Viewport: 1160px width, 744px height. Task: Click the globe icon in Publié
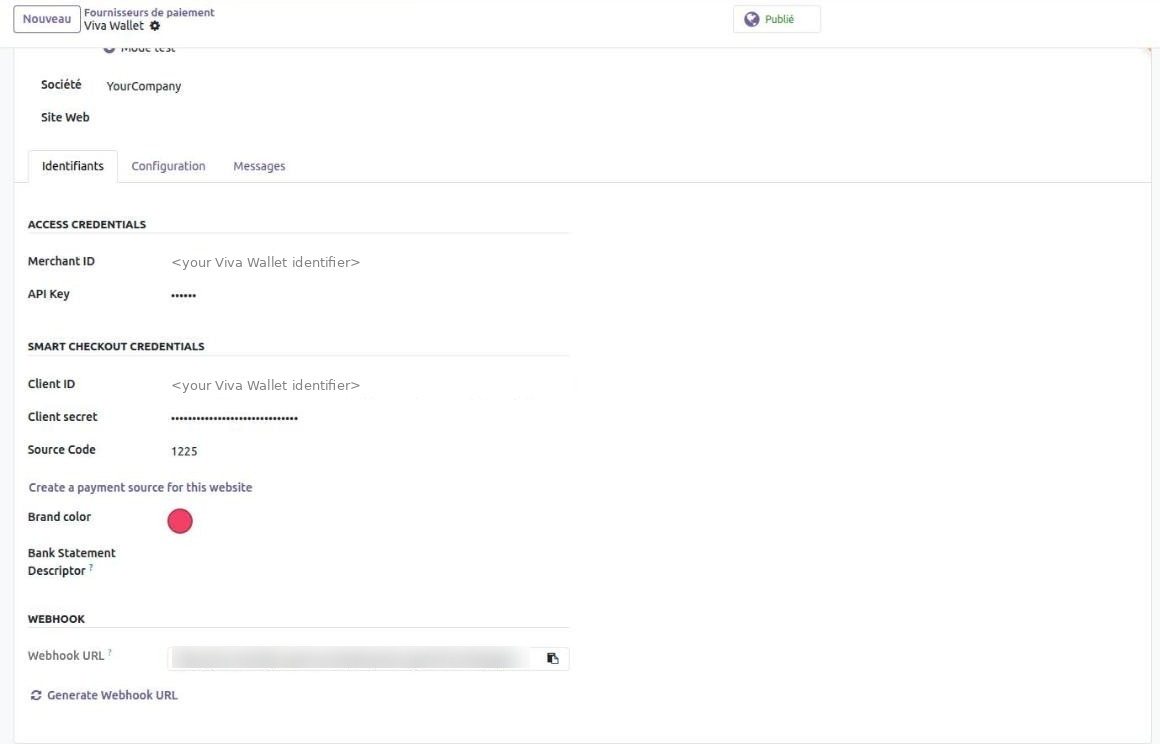(x=752, y=19)
